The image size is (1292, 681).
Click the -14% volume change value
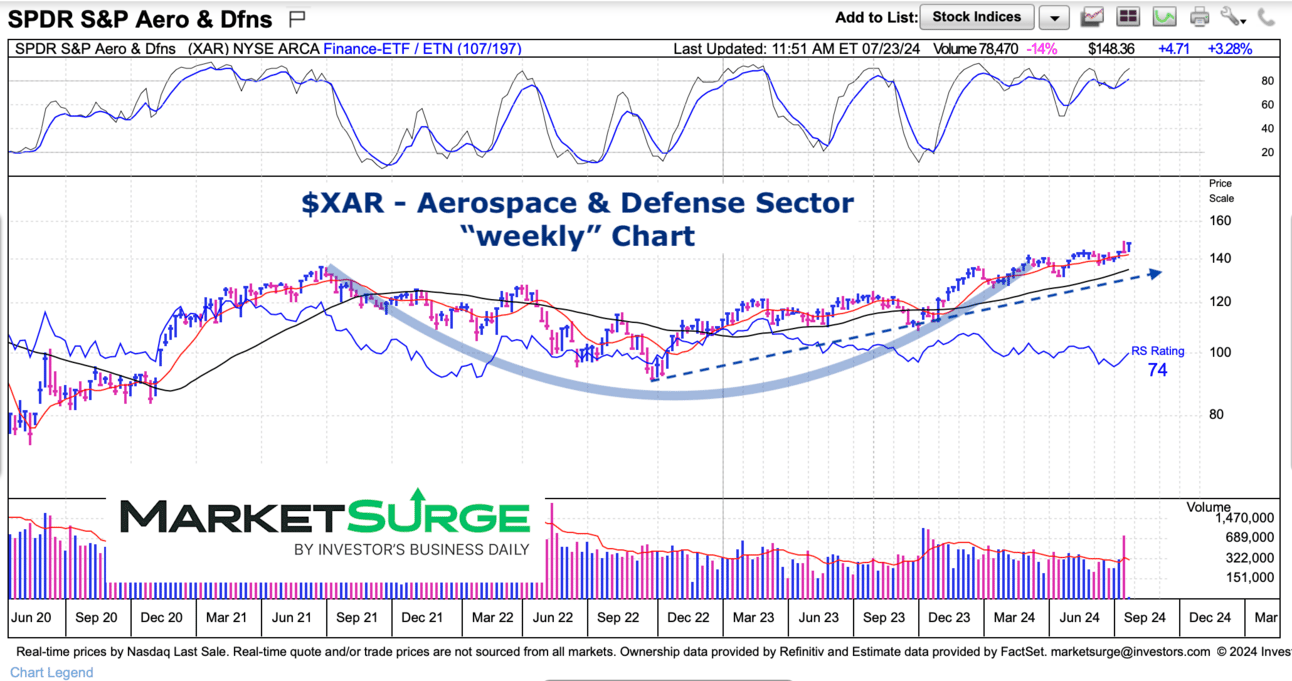point(1041,48)
